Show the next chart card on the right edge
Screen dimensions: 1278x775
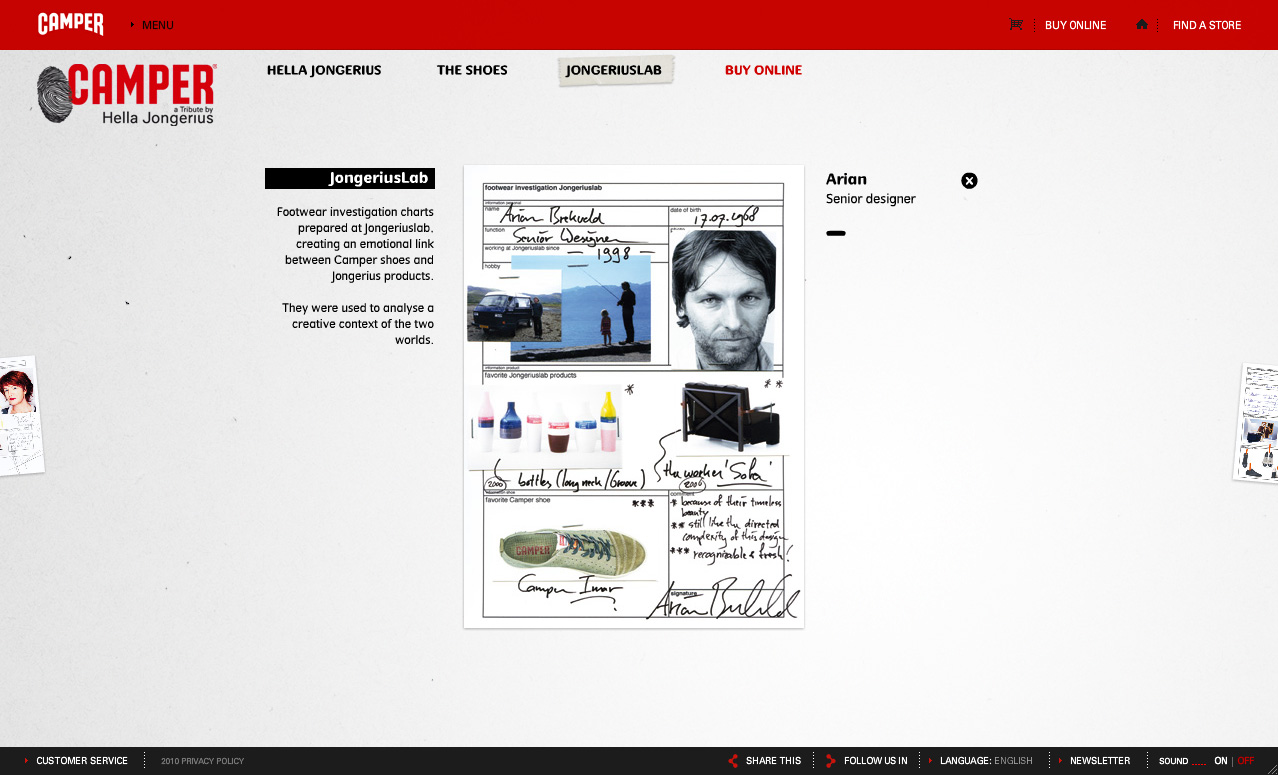pos(1258,423)
